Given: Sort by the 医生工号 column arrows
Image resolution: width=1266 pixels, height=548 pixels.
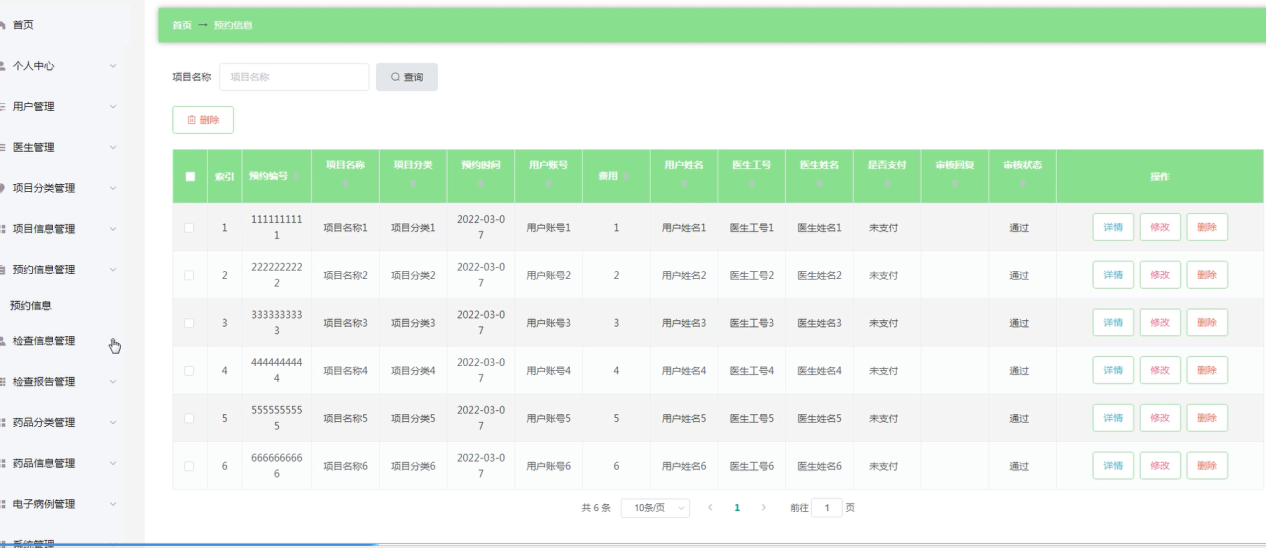Looking at the screenshot, I should tap(752, 184).
